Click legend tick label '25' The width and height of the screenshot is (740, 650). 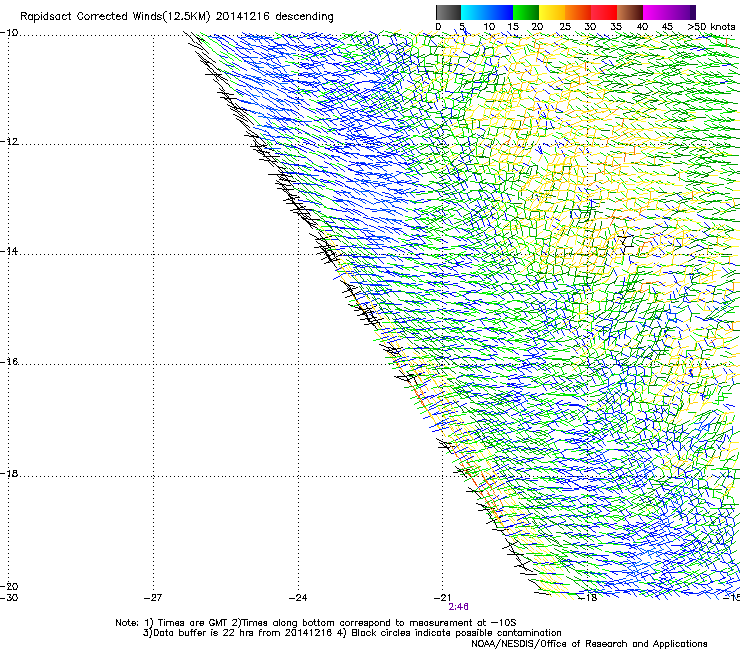(565, 26)
